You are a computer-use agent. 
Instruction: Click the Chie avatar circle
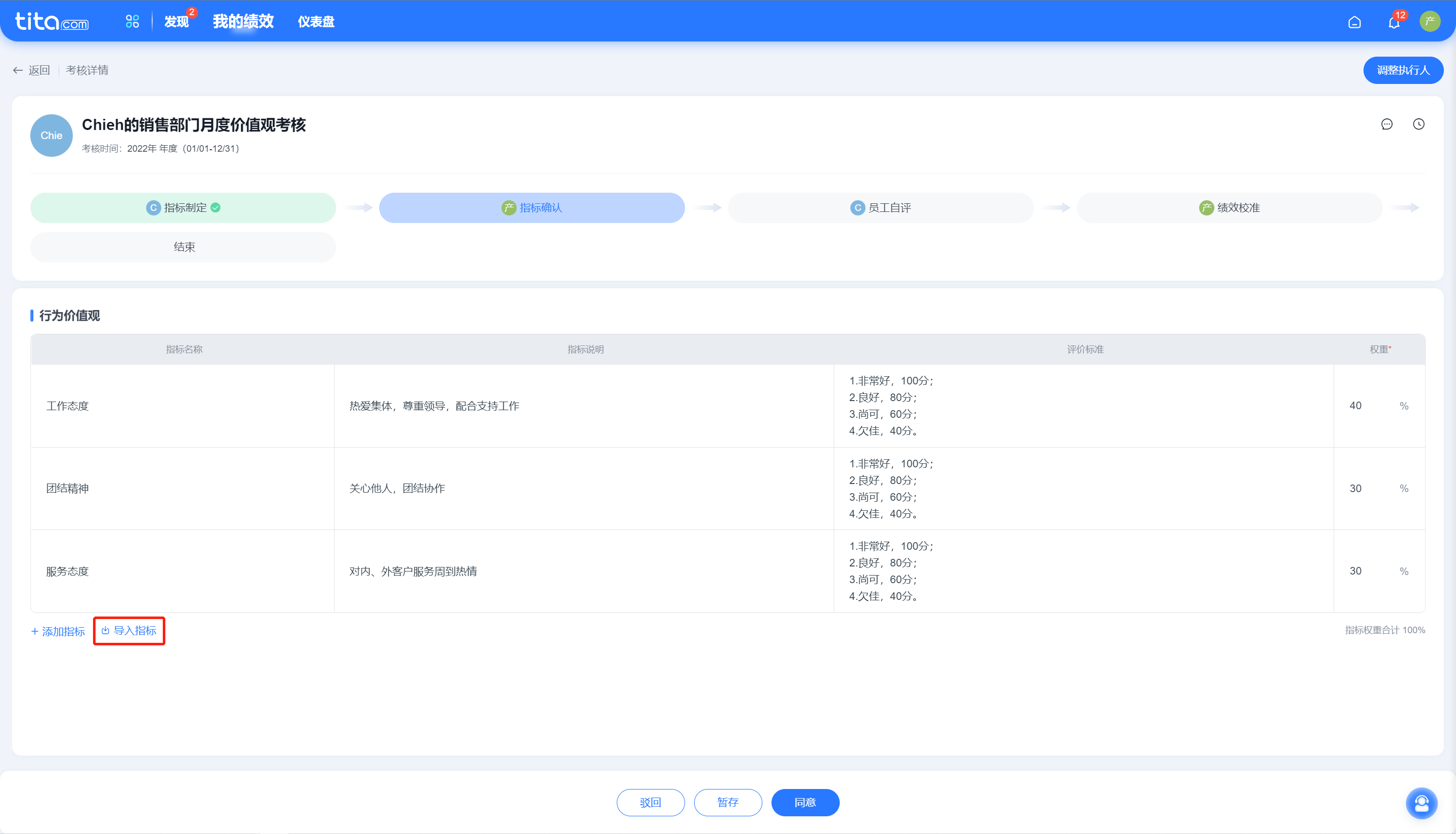pyautogui.click(x=52, y=136)
